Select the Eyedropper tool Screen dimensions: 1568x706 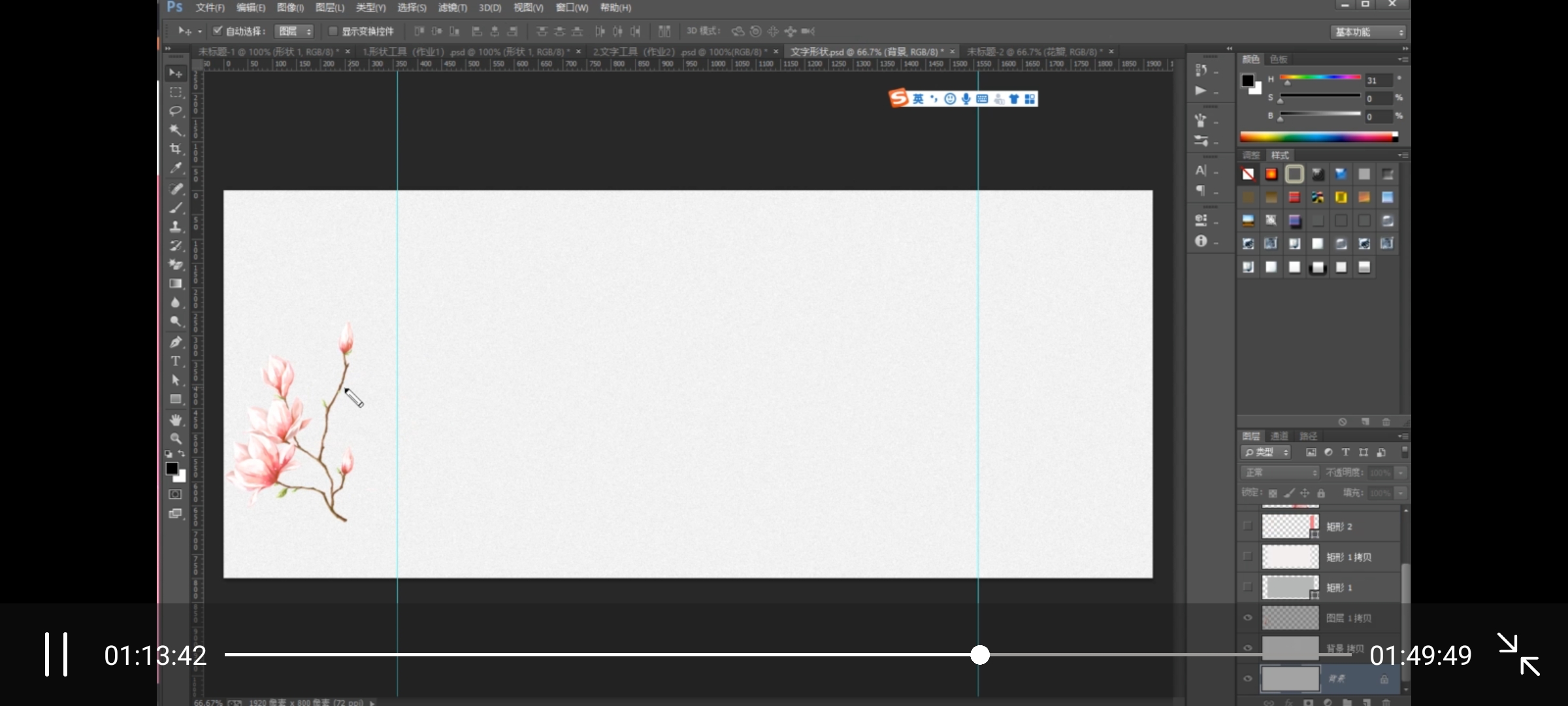[175, 168]
